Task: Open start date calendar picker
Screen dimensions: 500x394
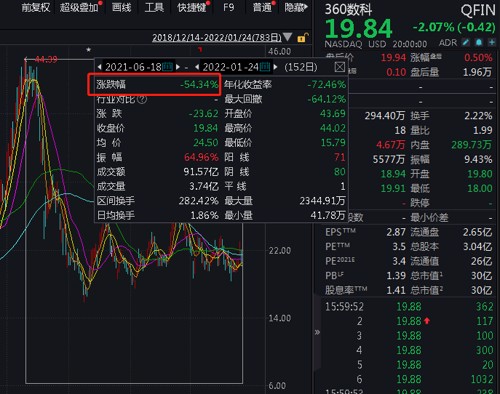Action: (x=167, y=67)
